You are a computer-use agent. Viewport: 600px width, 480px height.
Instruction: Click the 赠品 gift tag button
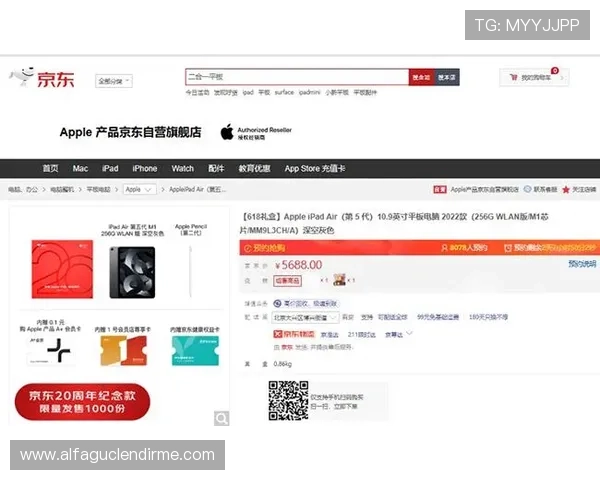pyautogui.click(x=287, y=281)
